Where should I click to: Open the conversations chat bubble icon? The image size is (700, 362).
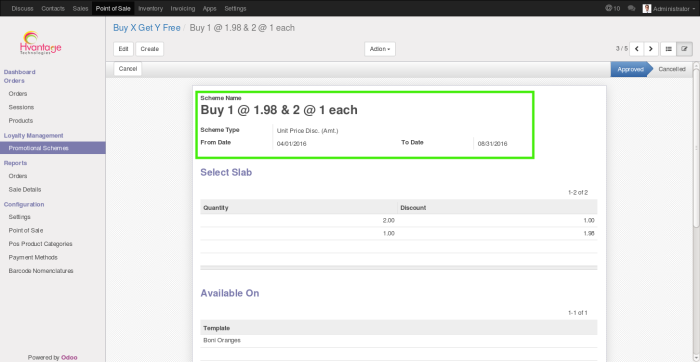[x=631, y=8]
